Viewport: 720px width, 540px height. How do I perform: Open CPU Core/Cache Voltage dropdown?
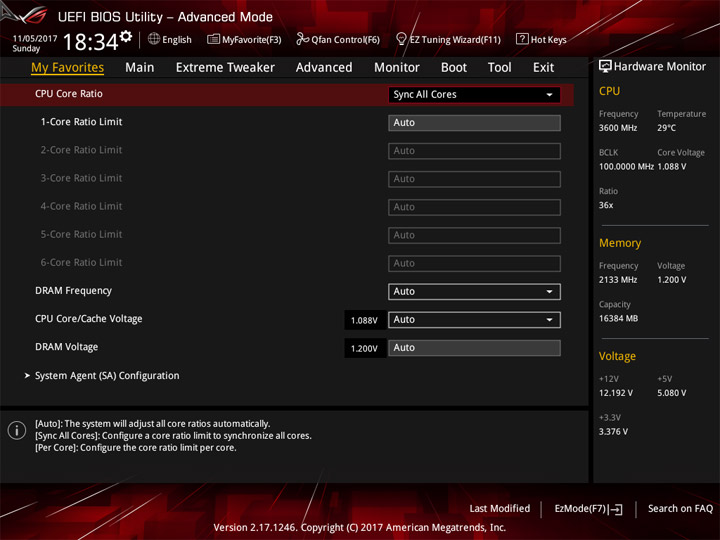[x=474, y=320]
